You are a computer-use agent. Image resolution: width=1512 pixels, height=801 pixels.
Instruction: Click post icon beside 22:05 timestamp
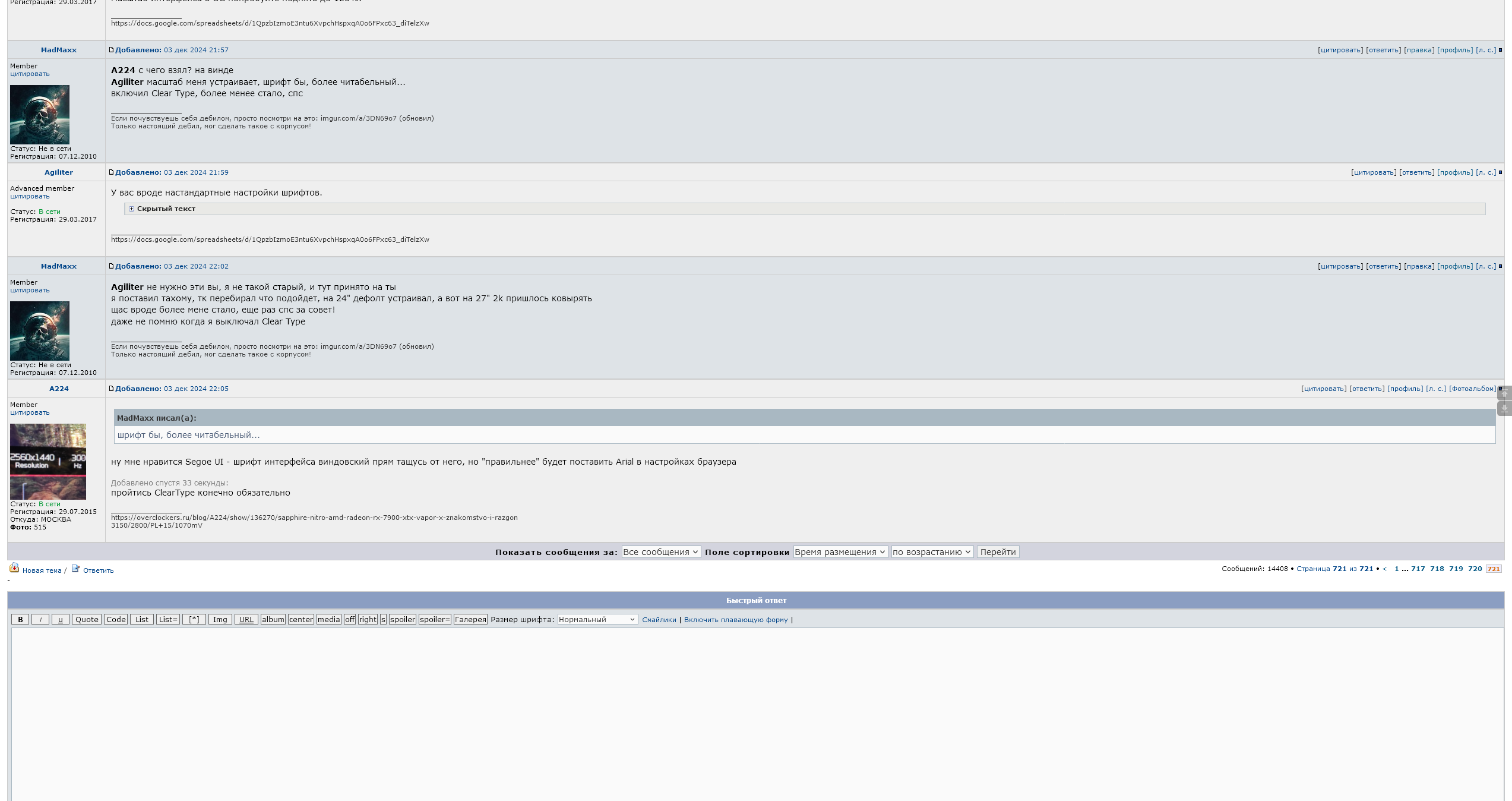pos(111,389)
